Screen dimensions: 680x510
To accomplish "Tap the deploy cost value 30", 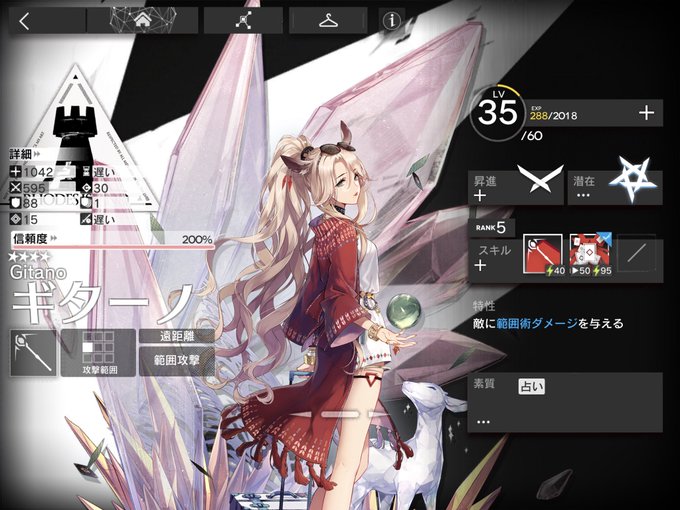I will (x=101, y=188).
